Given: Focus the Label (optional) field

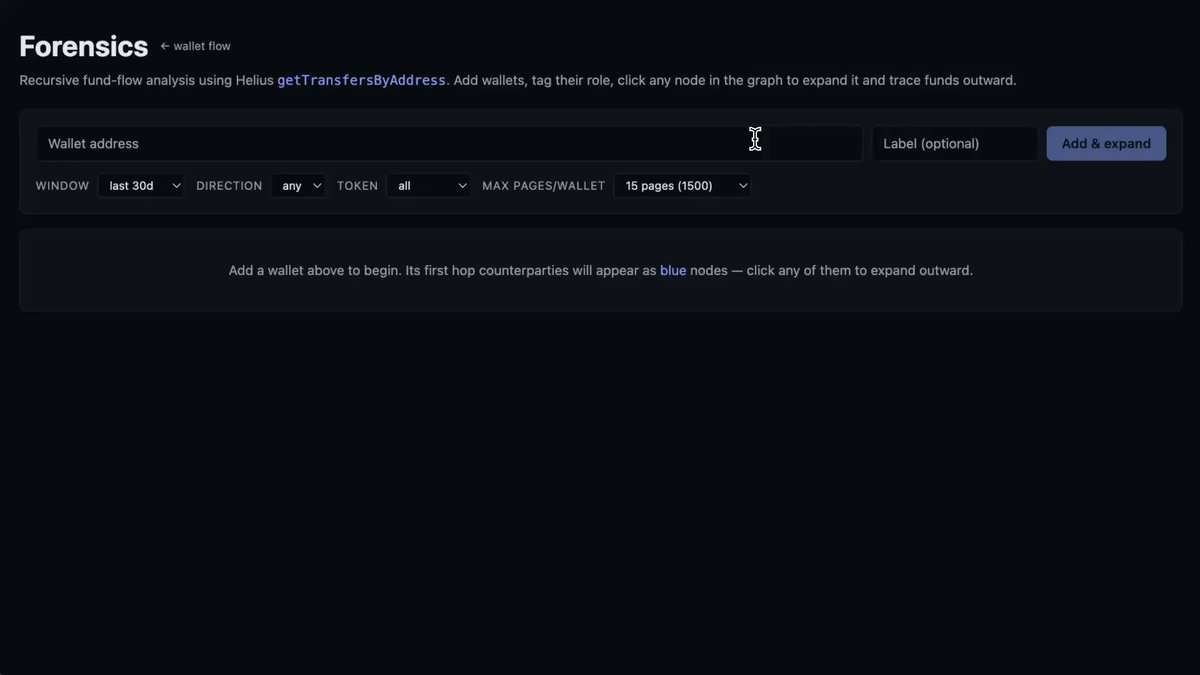Looking at the screenshot, I should (x=955, y=143).
